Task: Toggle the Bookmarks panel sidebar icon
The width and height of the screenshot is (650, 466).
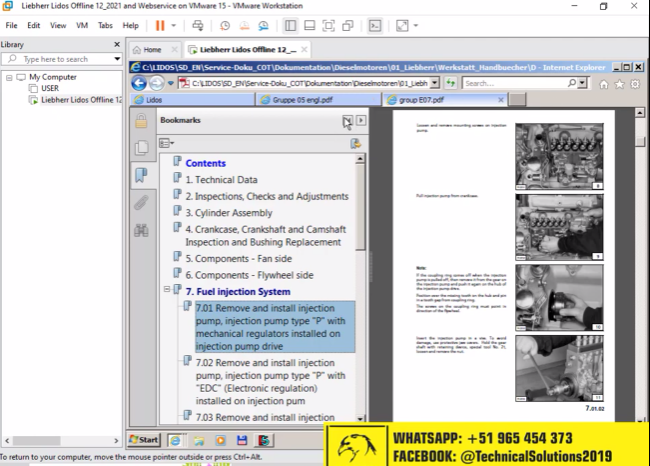Action: (141, 175)
